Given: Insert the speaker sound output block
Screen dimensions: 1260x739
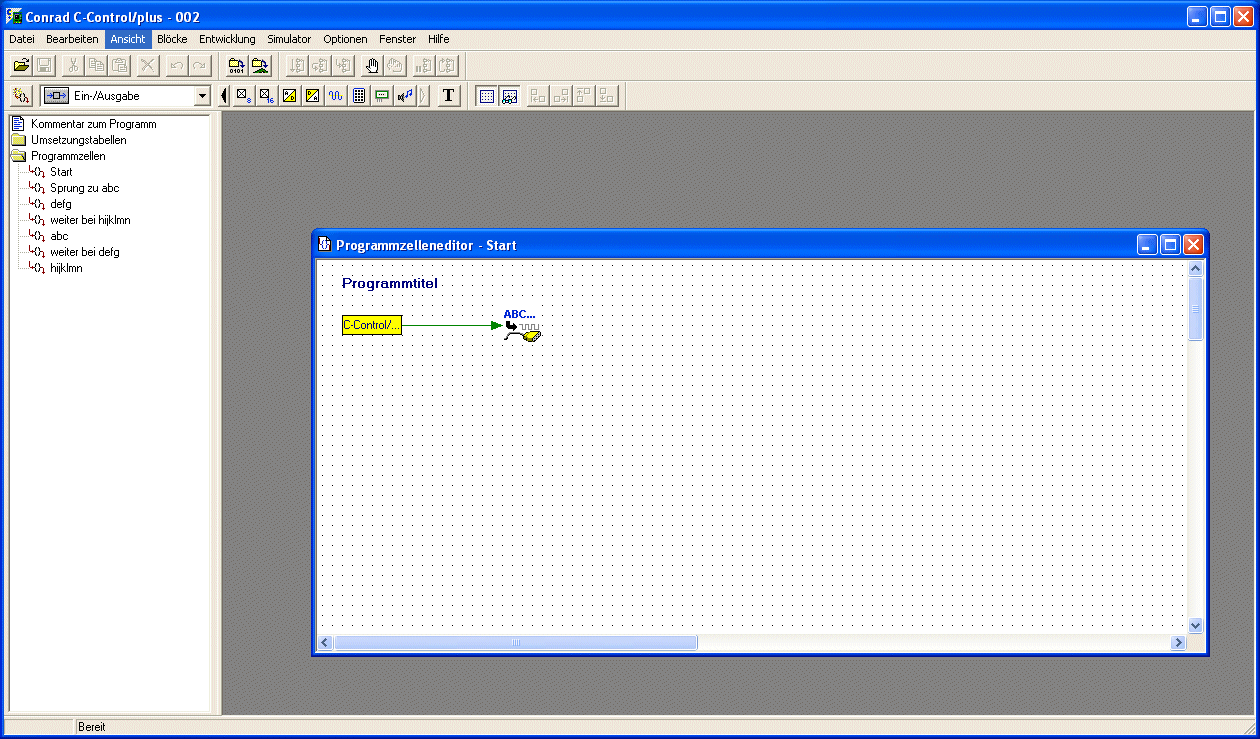Looking at the screenshot, I should [405, 96].
